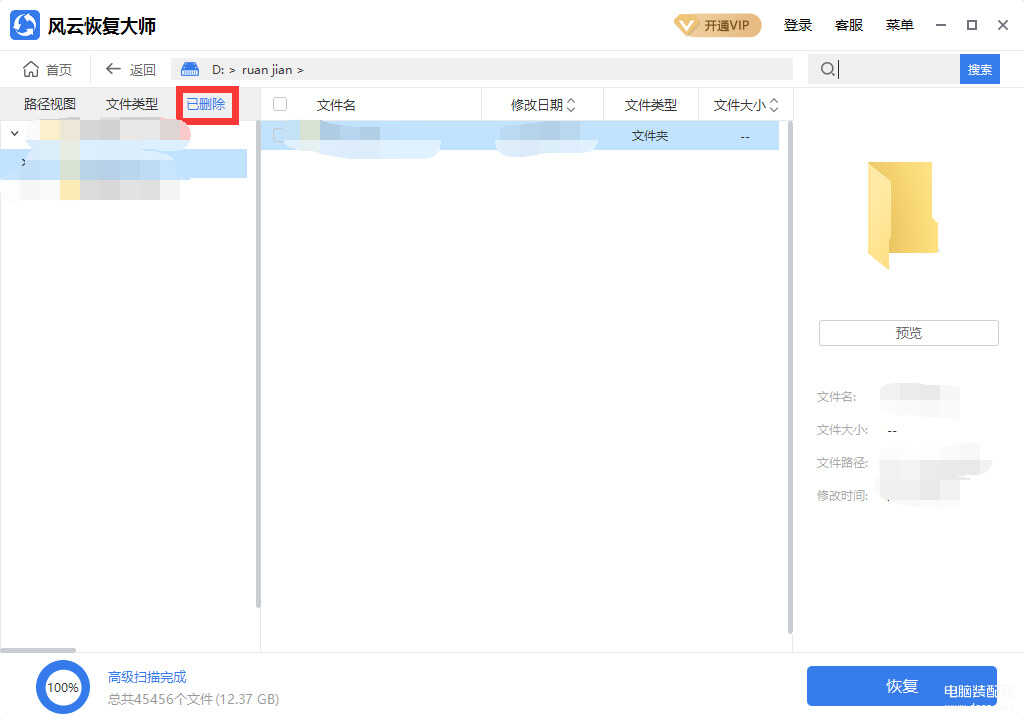Click the 返回 back arrow
Screen dimensions: 1024x720
coord(113,69)
